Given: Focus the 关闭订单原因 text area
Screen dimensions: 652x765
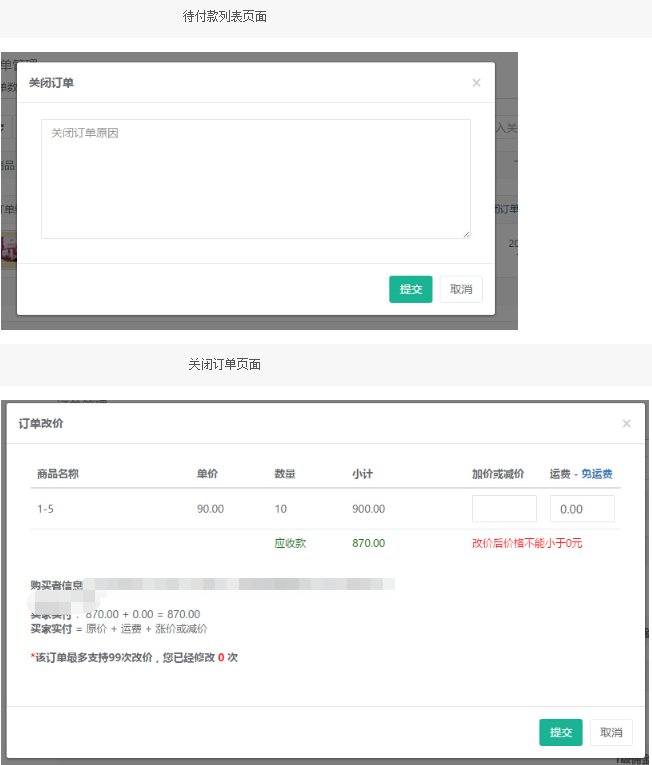Looking at the screenshot, I should tap(256, 179).
